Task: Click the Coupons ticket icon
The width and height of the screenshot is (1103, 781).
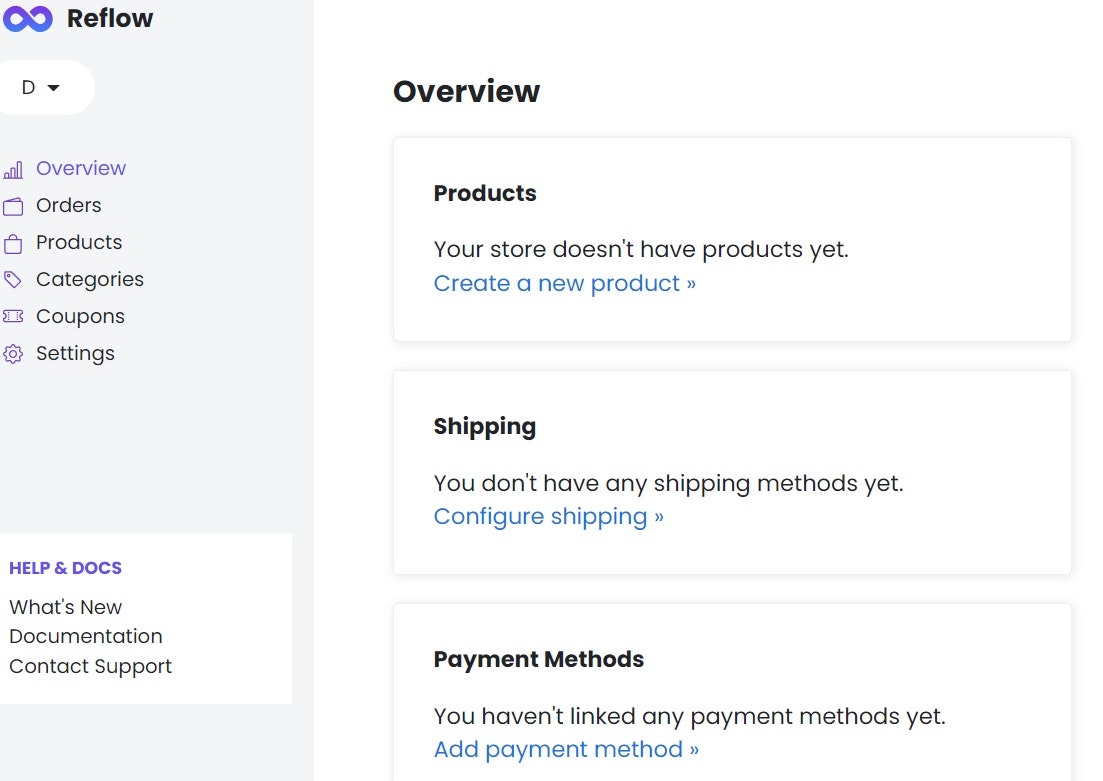Action: [14, 316]
